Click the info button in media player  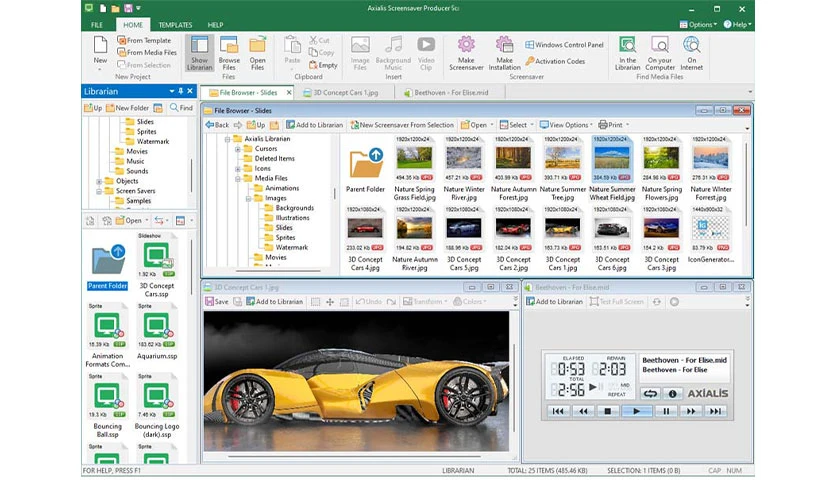[672, 393]
